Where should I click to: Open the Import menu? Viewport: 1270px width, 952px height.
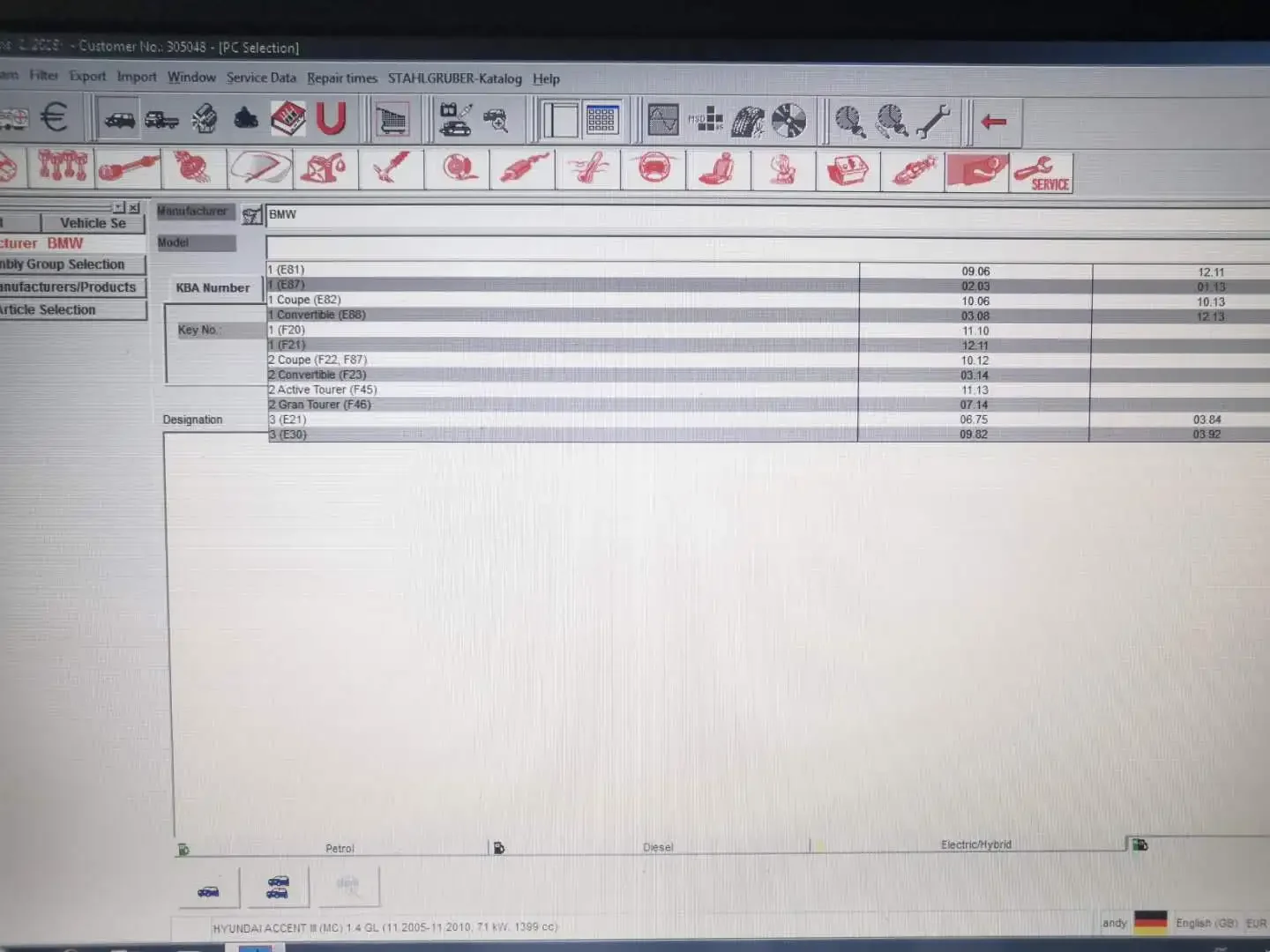coord(137,77)
